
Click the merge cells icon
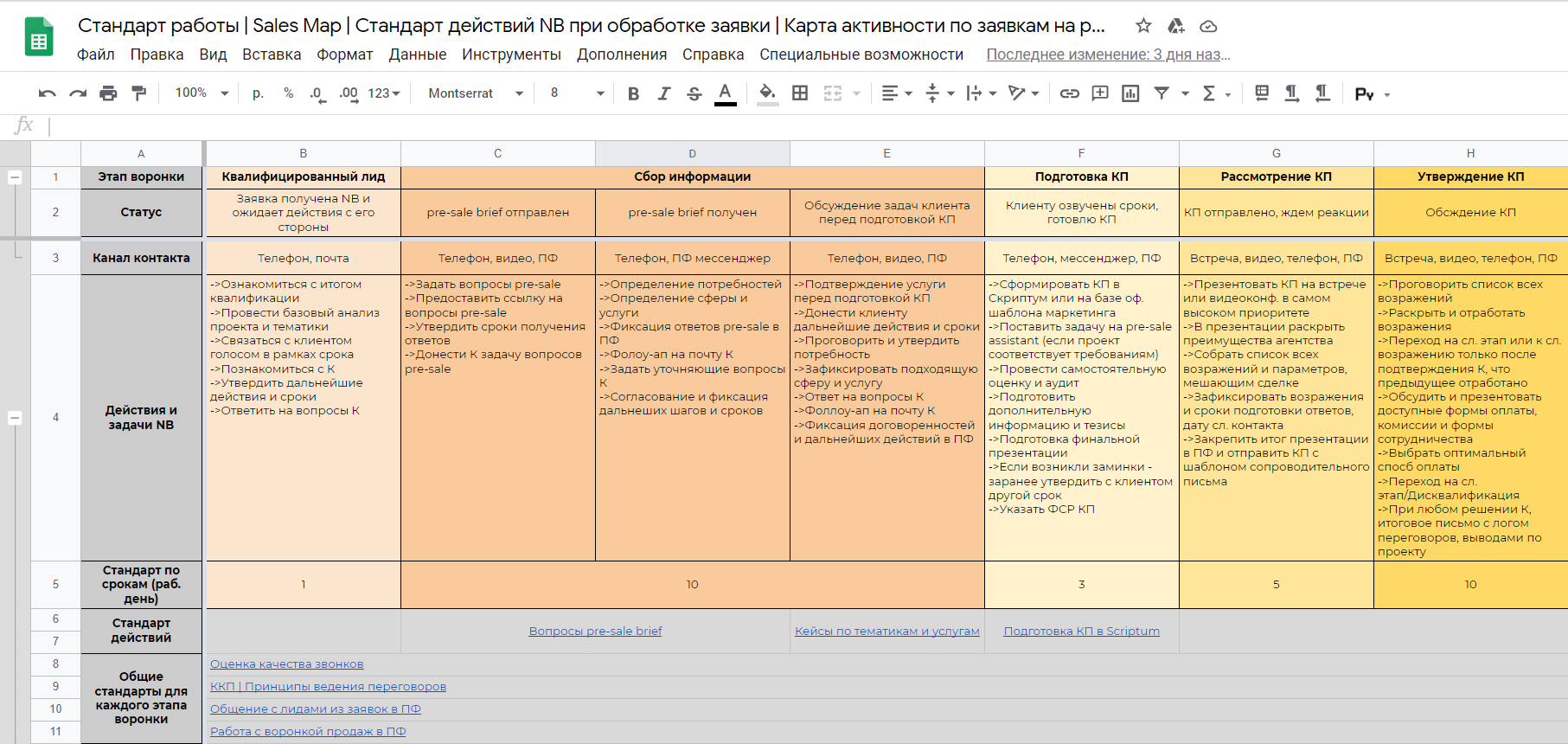click(x=832, y=93)
